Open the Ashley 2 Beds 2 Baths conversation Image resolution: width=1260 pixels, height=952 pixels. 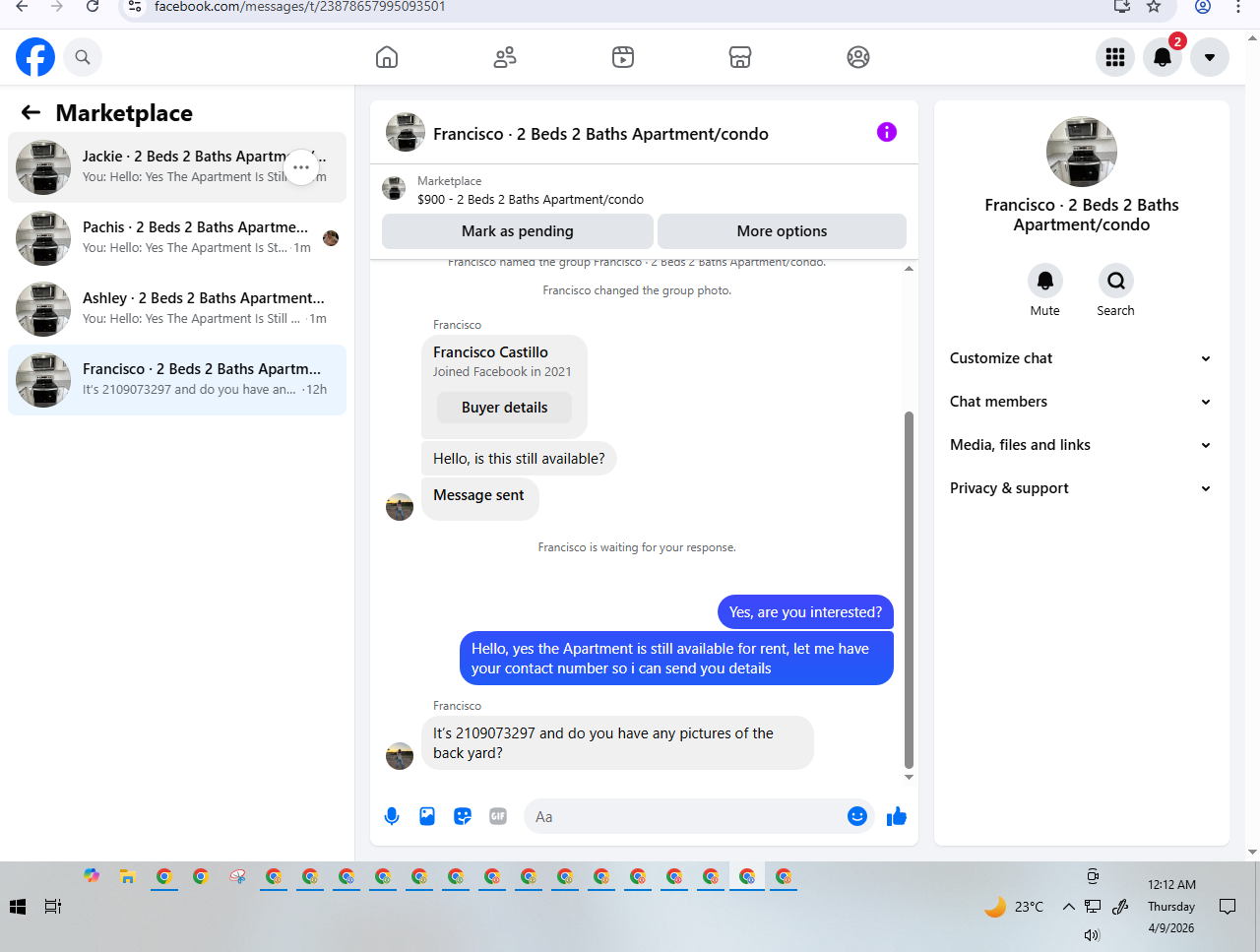pos(177,309)
